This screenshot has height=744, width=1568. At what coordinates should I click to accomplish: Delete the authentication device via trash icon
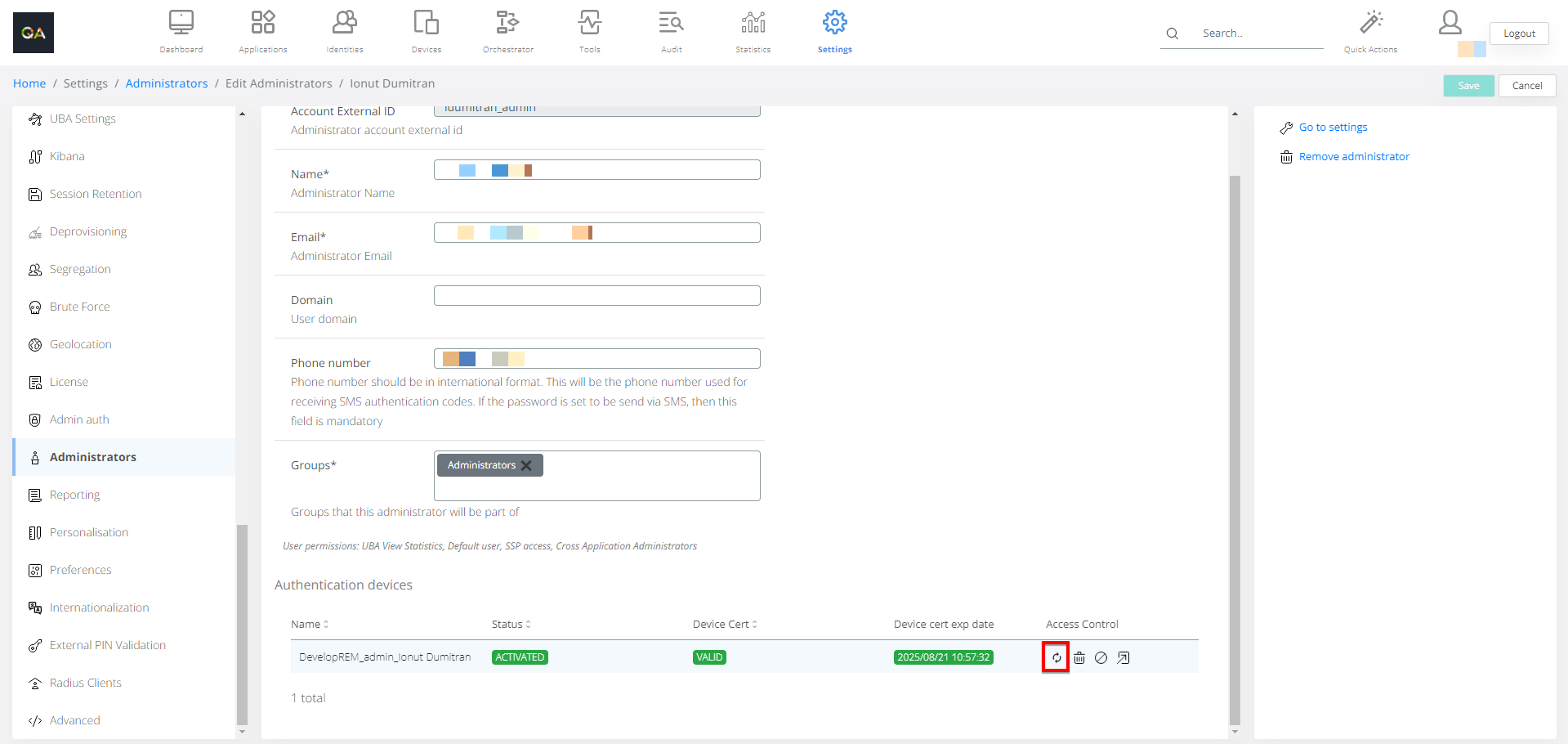1079,657
